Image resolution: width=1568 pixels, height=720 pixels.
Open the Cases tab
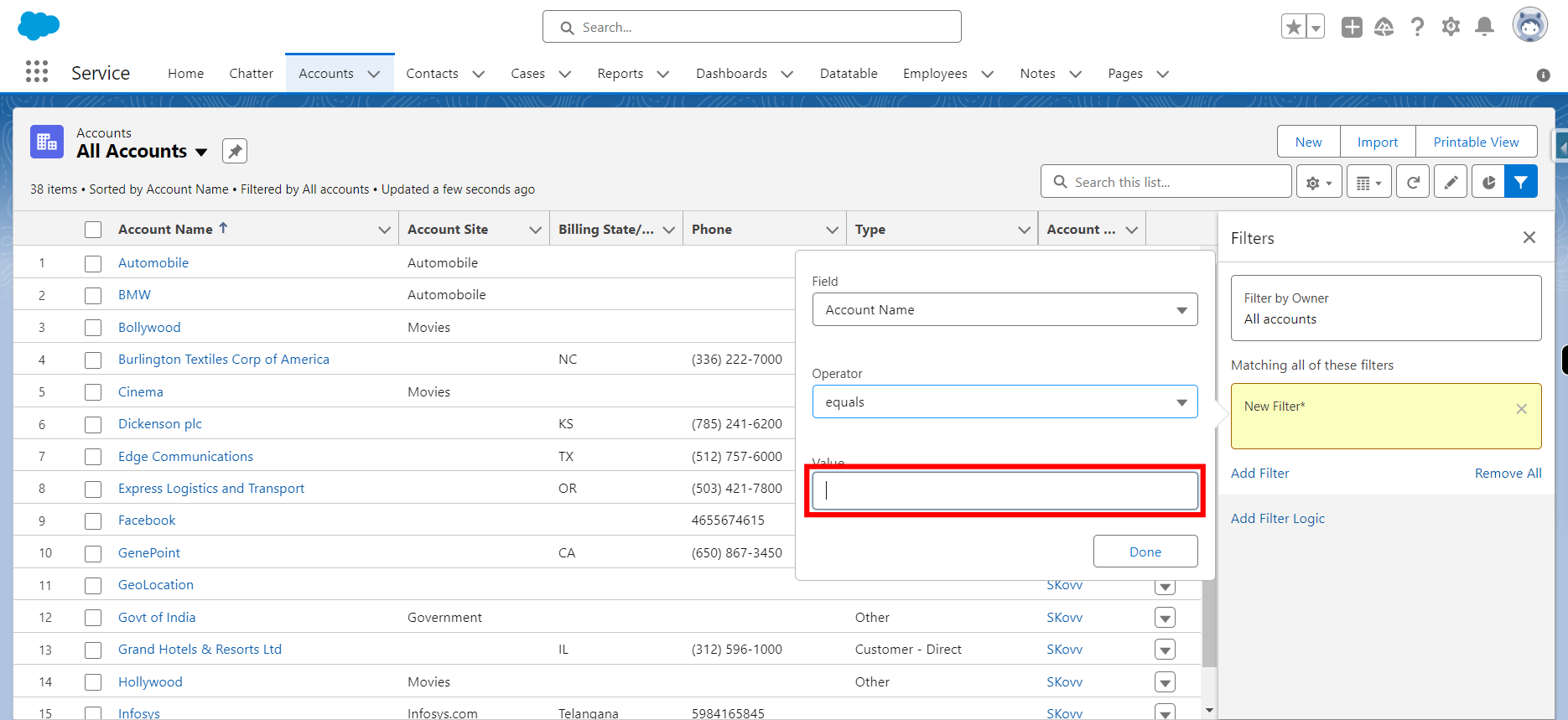527,74
